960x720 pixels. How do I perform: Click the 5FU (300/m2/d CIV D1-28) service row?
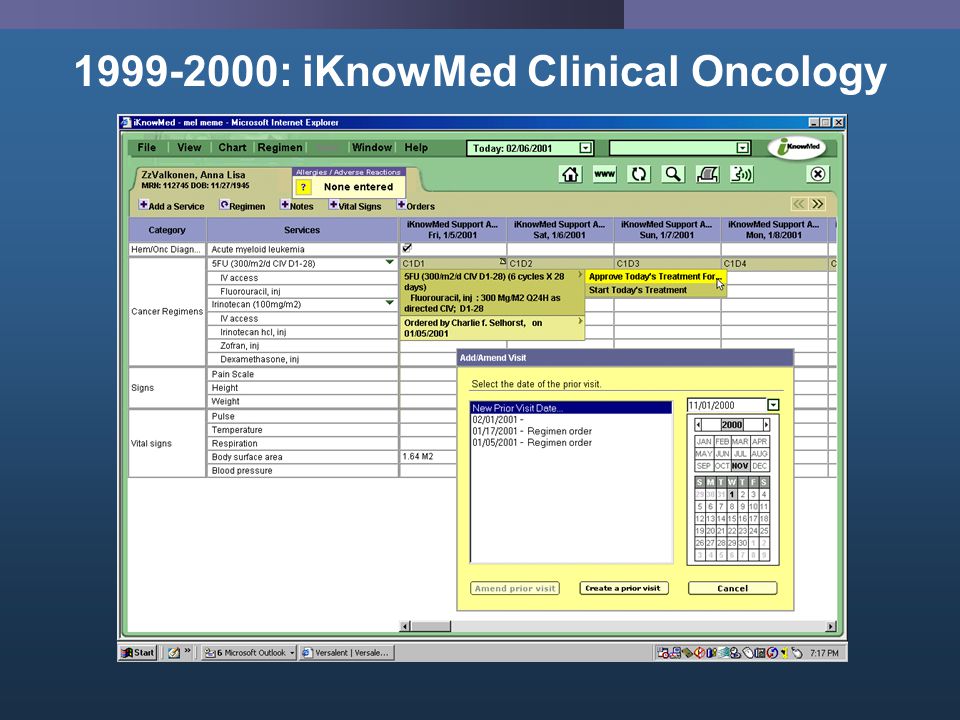(302, 264)
